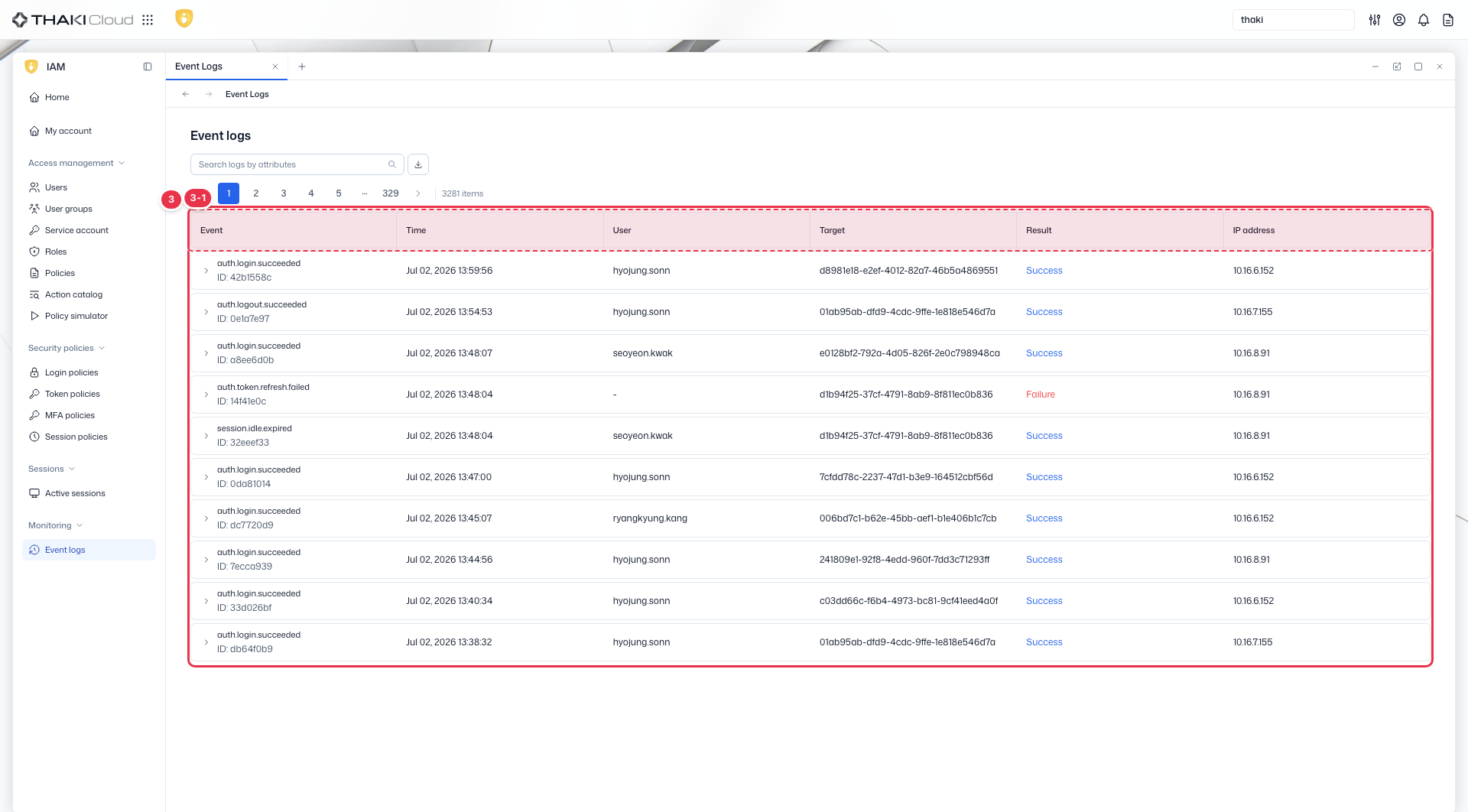Collapse the IAM sidebar panel

point(148,67)
